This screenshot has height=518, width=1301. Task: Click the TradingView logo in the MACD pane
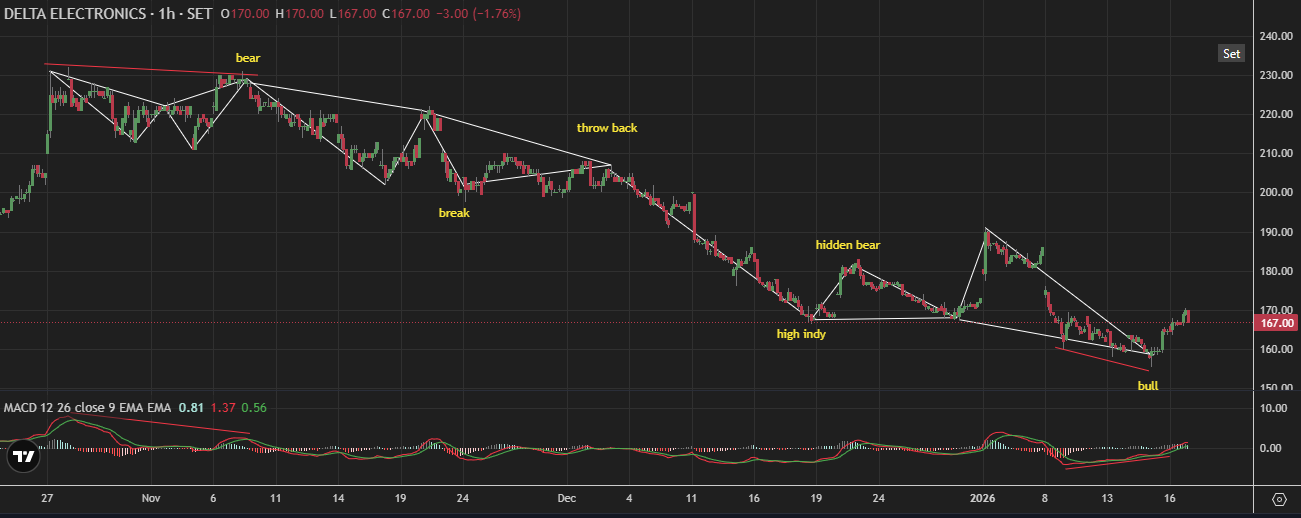click(24, 457)
